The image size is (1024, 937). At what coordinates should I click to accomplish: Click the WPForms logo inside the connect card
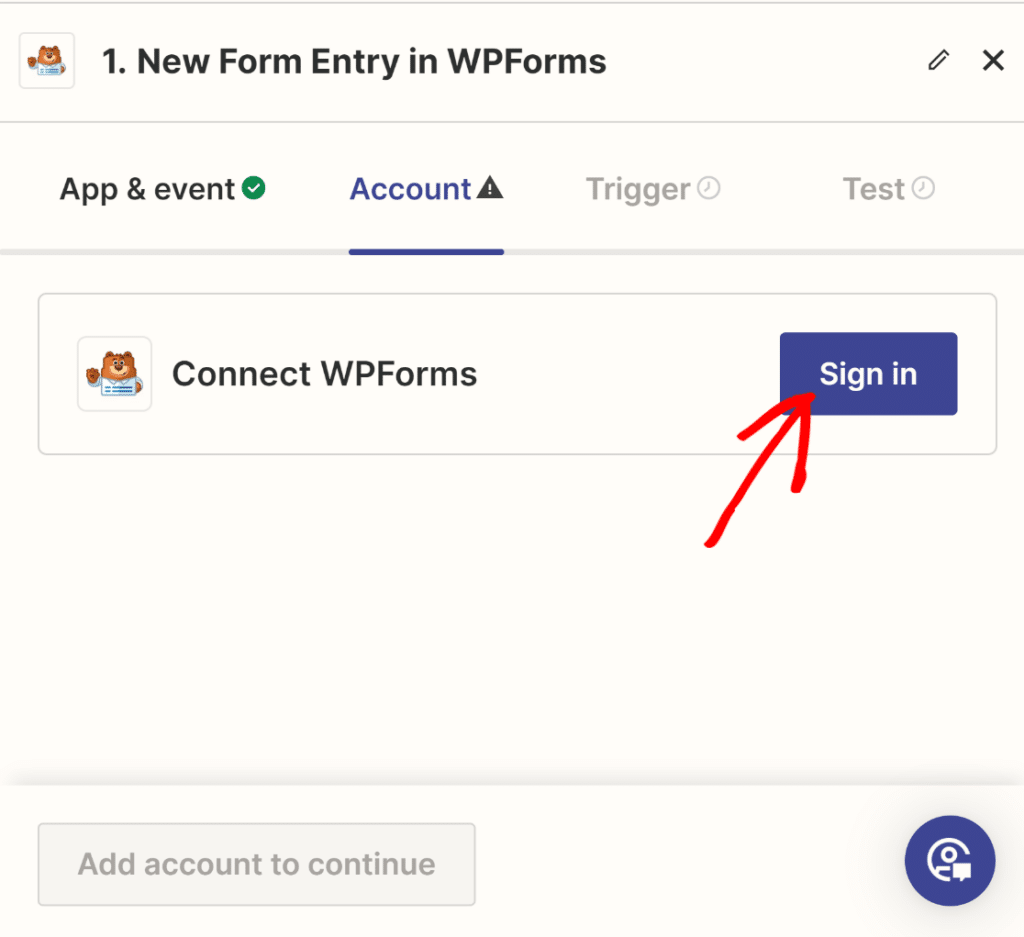point(114,373)
